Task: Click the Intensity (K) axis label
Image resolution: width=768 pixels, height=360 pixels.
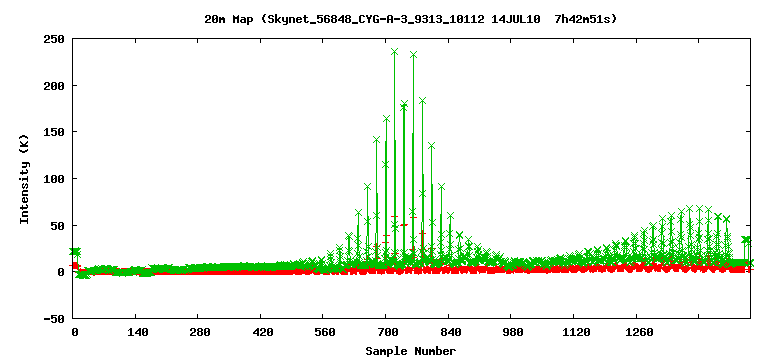Action: click(24, 179)
